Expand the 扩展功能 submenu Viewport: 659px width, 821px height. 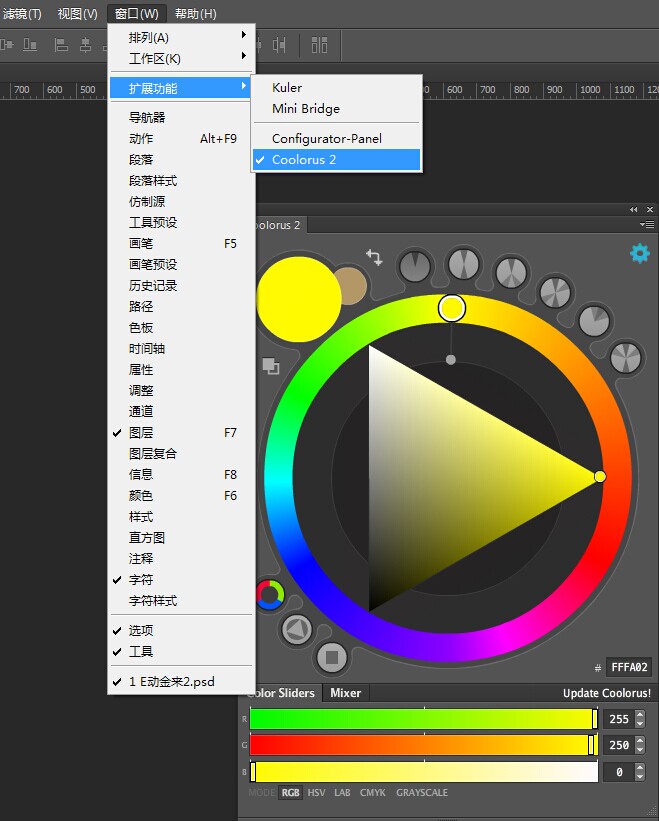tap(182, 88)
